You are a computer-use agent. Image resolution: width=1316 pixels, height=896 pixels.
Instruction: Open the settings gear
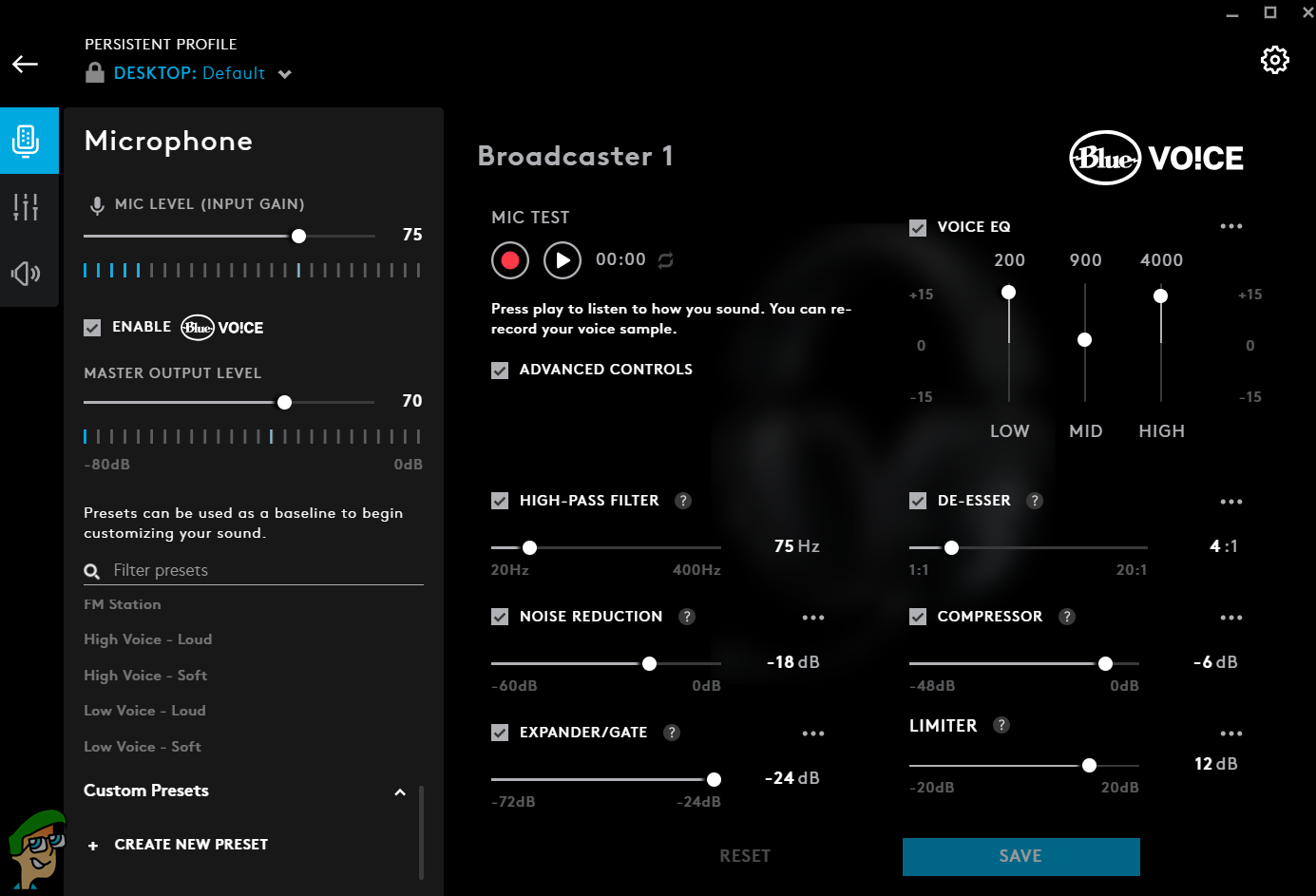1274,60
